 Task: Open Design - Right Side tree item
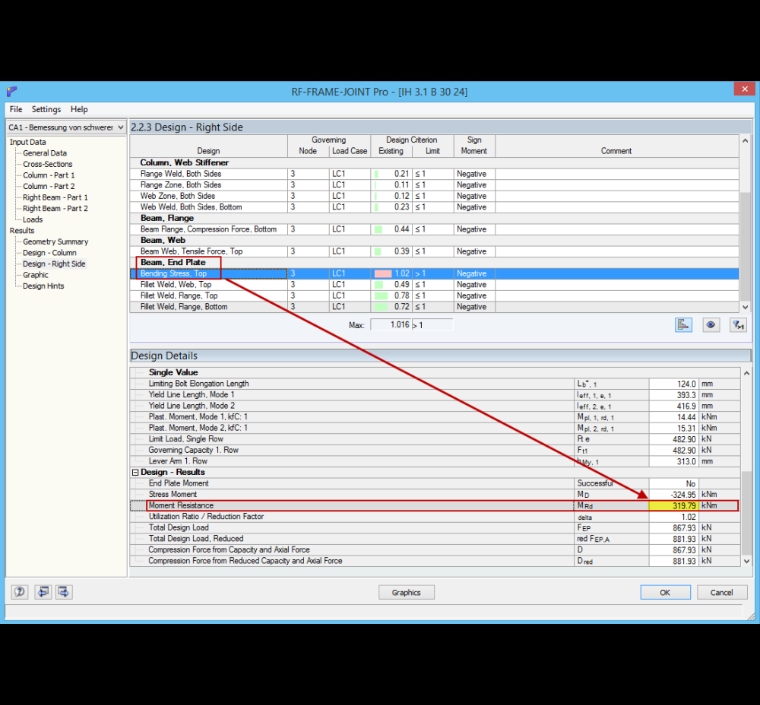tap(54, 264)
